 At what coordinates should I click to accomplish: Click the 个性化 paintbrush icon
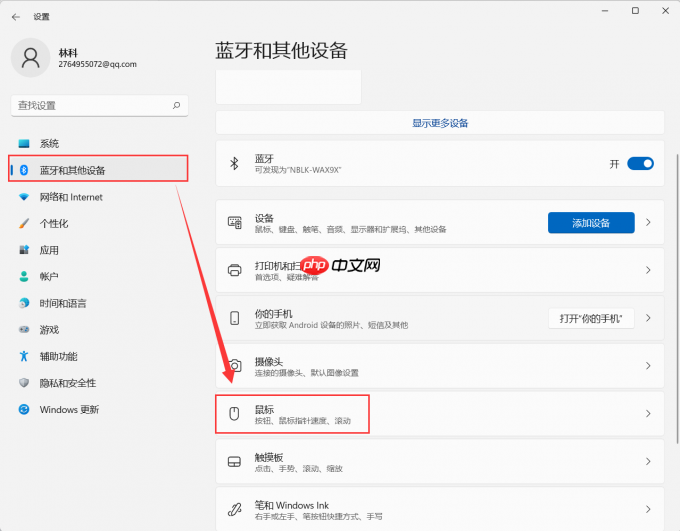click(24, 223)
